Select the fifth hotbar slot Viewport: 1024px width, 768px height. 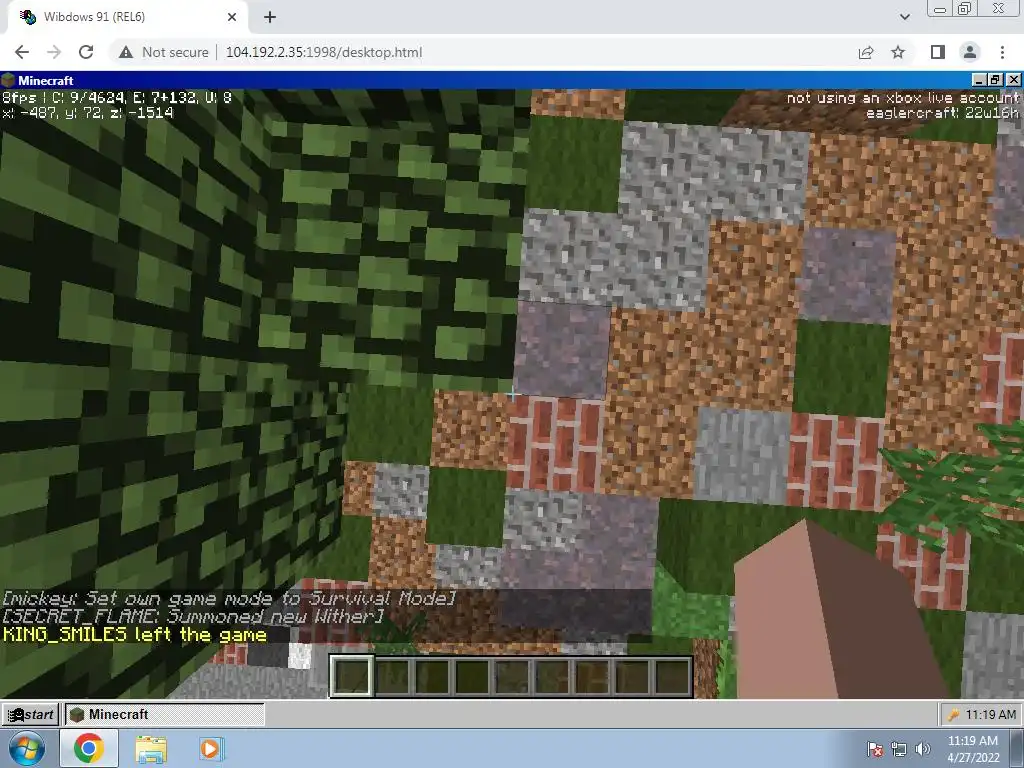click(513, 677)
